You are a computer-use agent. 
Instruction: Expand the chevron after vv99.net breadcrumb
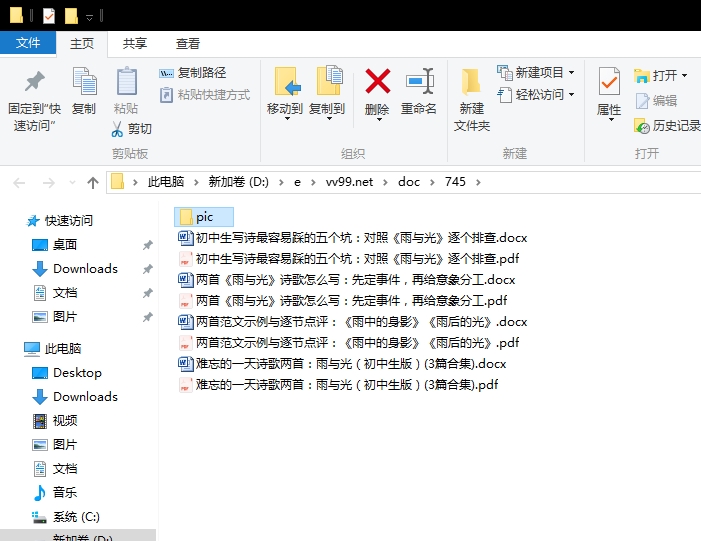tap(385, 182)
